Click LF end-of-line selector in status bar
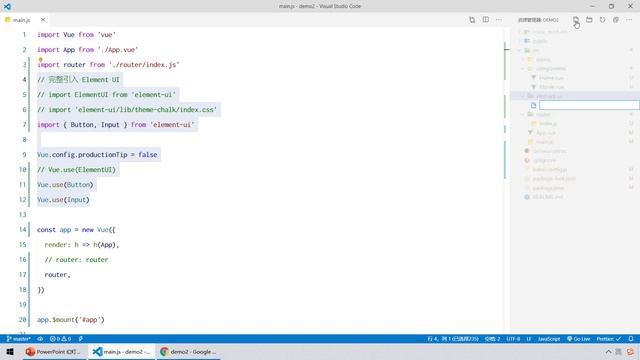The image size is (640, 360). 529,339
